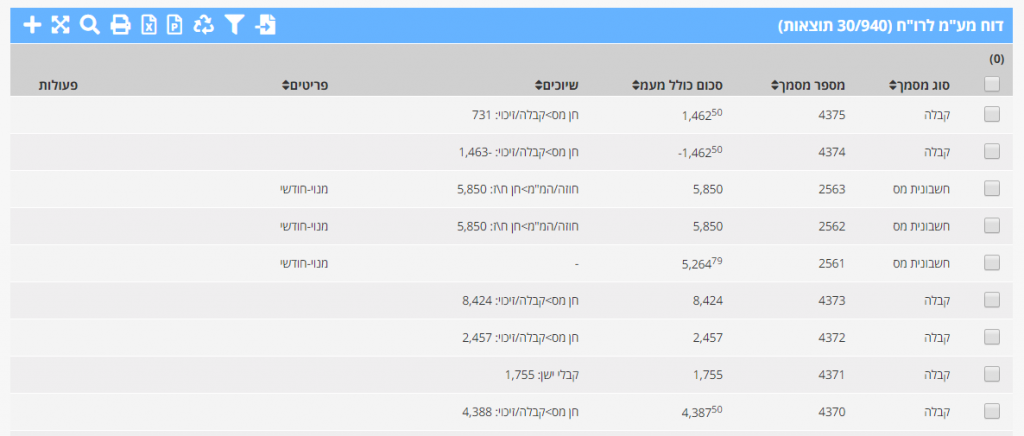Click the plus (add new) icon
1024x436 pixels.
coord(32,25)
